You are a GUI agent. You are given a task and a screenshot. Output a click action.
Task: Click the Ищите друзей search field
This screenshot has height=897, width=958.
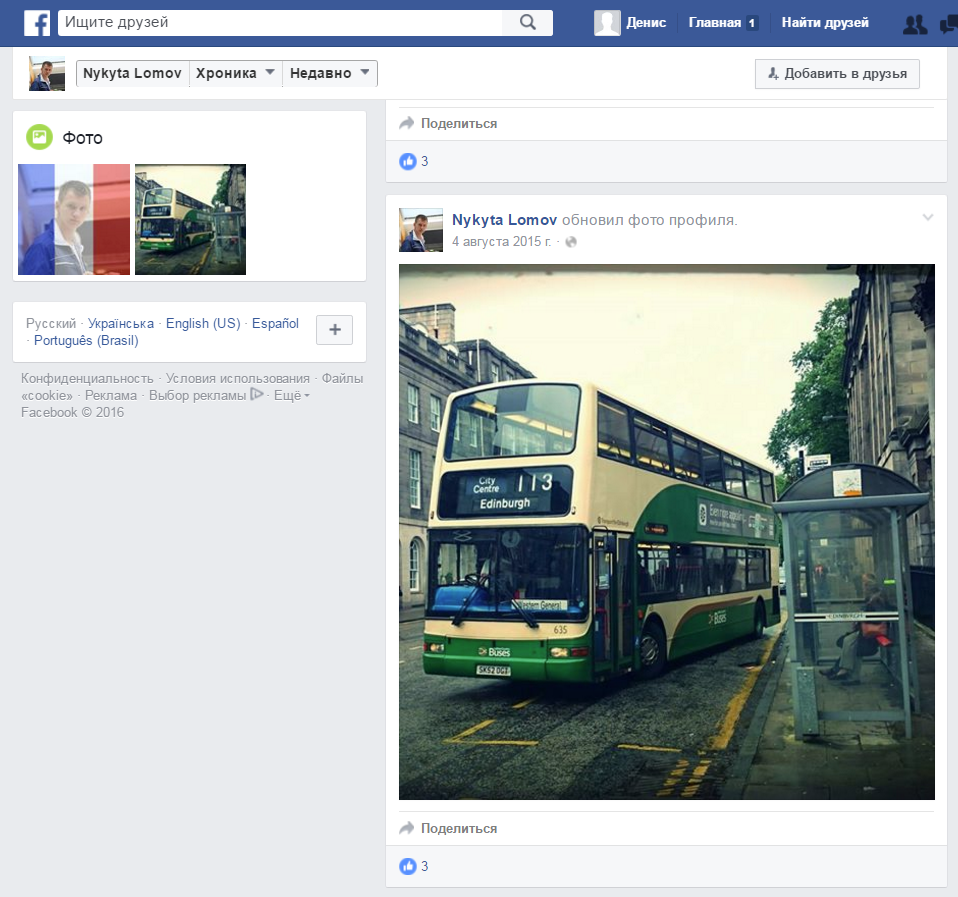(280, 22)
